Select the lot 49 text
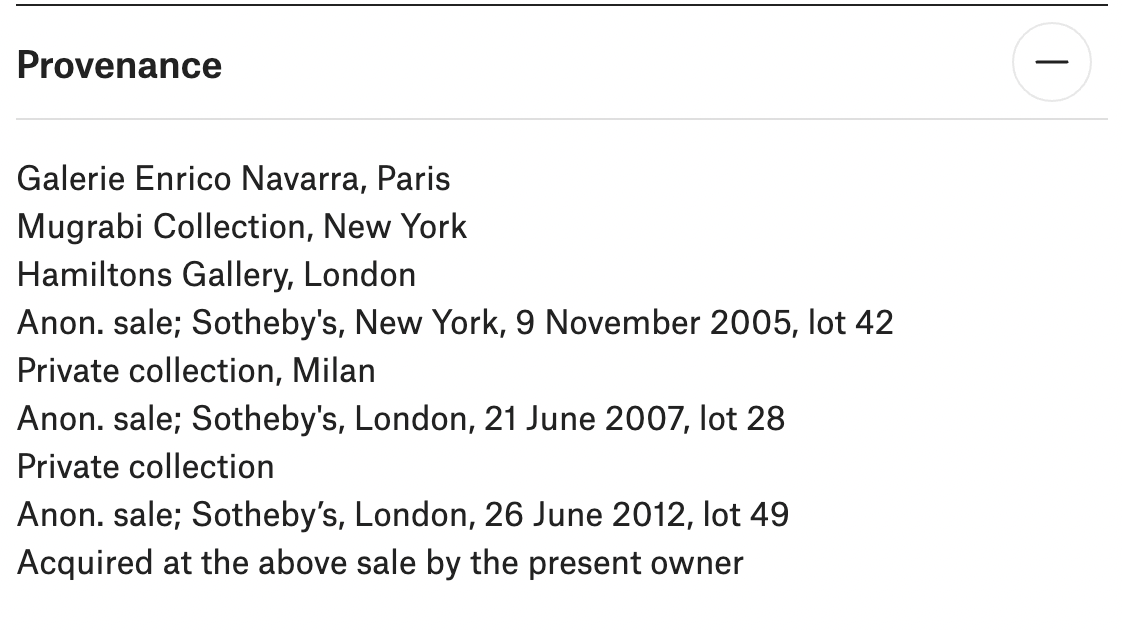This screenshot has height=630, width=1122. (746, 515)
